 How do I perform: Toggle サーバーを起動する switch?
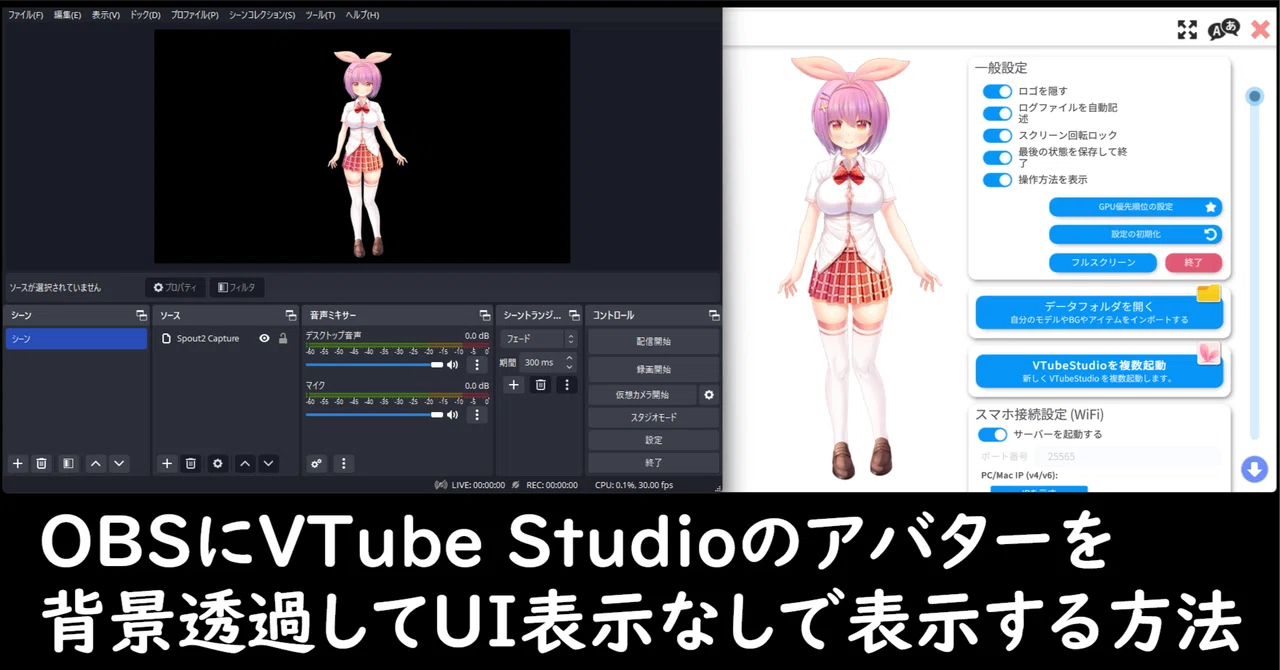click(993, 434)
